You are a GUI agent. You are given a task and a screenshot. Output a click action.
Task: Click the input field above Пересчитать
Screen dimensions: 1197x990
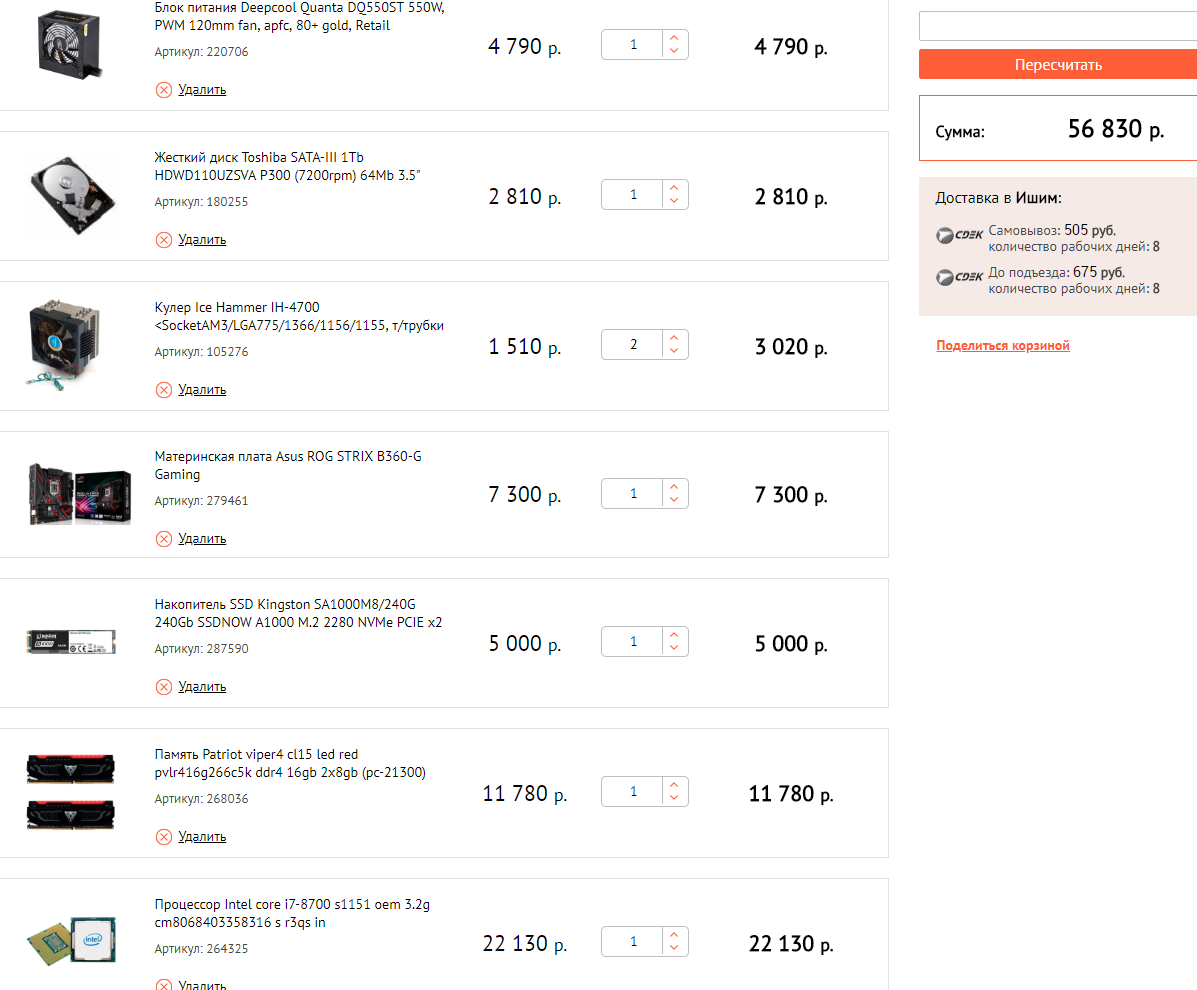pyautogui.click(x=1057, y=26)
